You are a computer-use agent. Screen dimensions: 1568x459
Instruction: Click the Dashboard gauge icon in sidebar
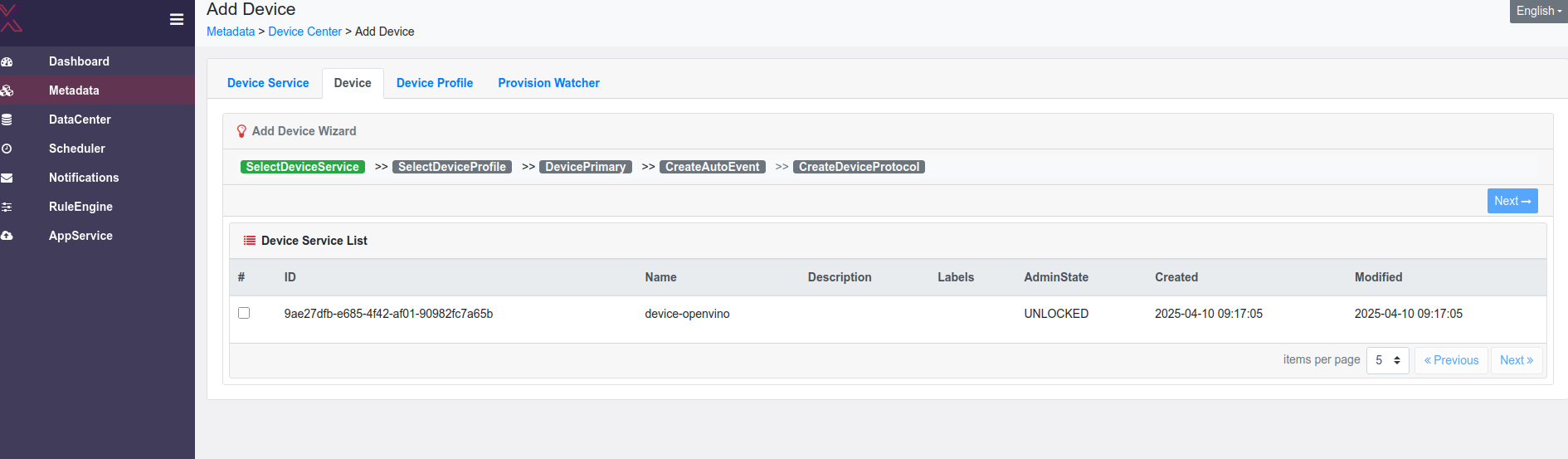7,61
